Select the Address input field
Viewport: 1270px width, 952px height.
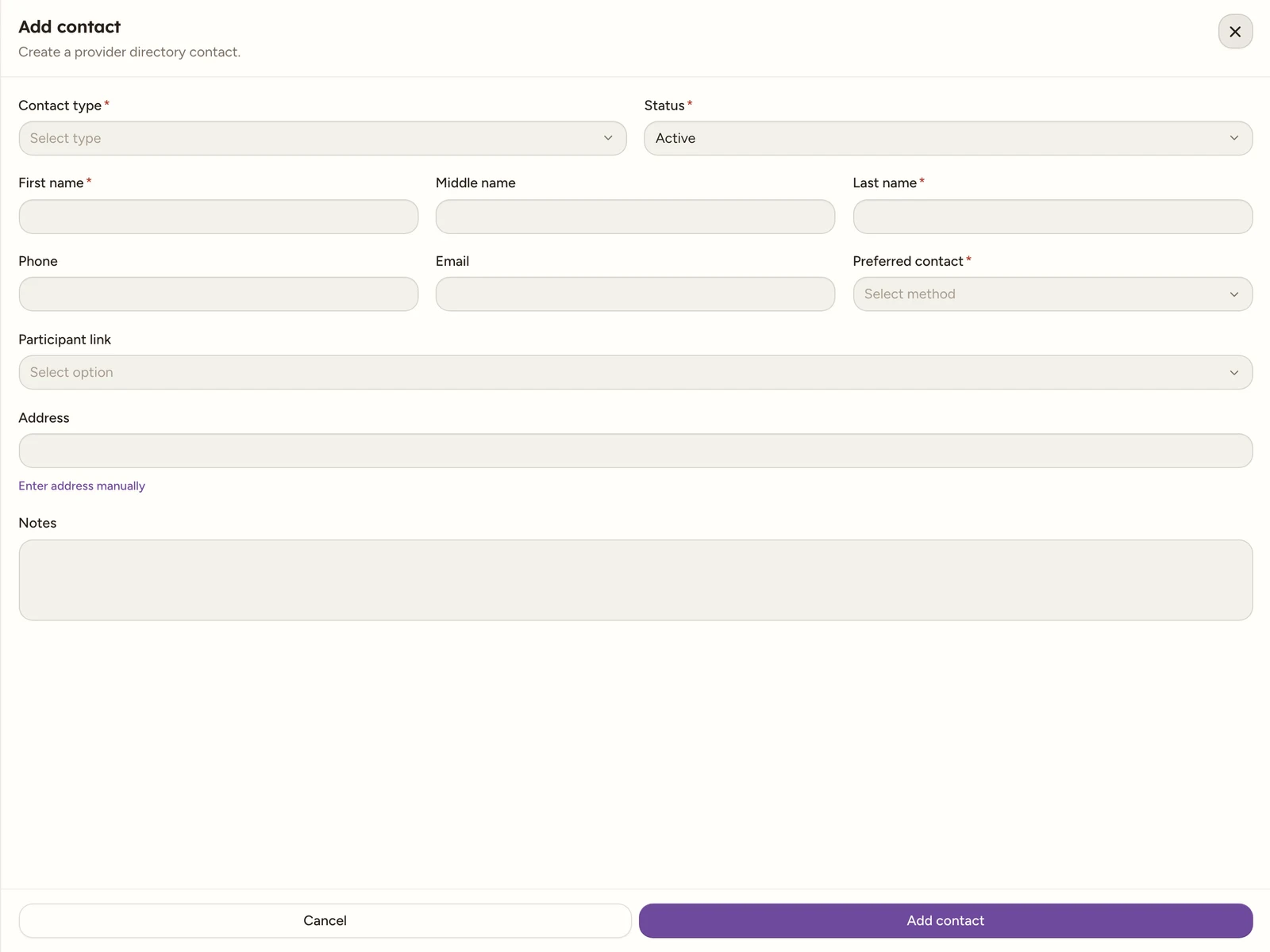point(636,451)
